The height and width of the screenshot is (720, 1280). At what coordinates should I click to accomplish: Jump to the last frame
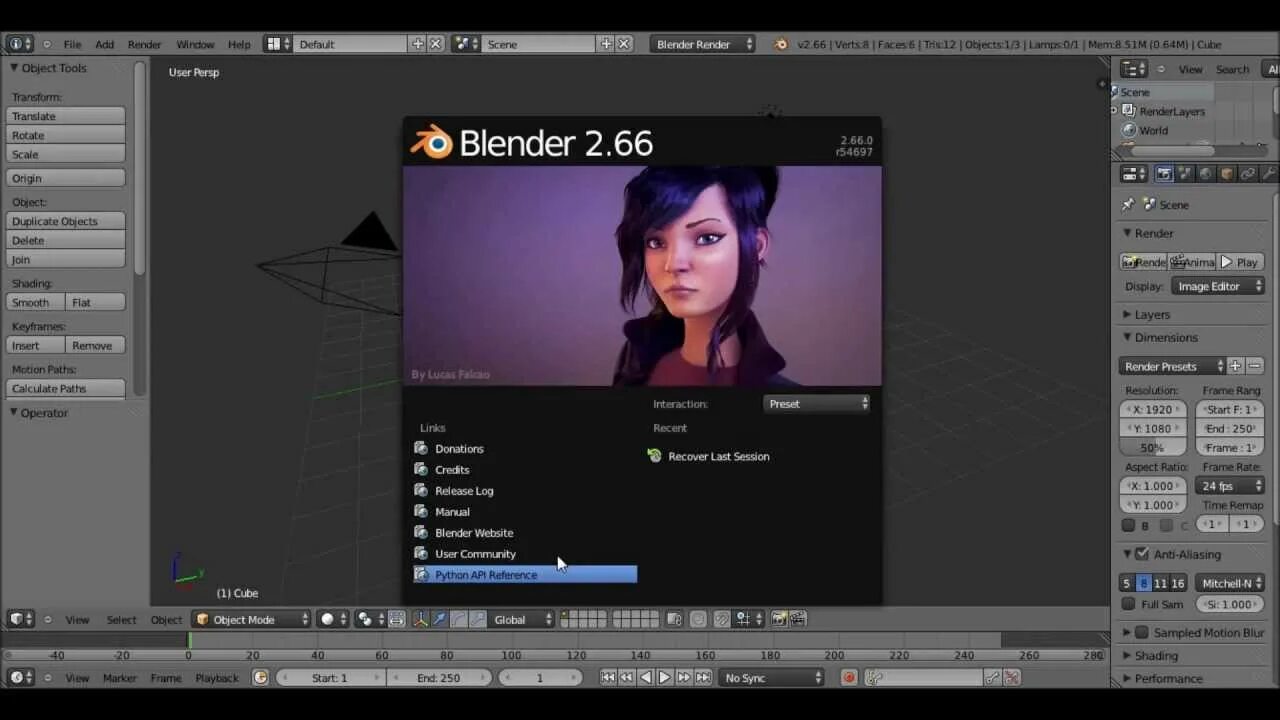click(x=703, y=677)
